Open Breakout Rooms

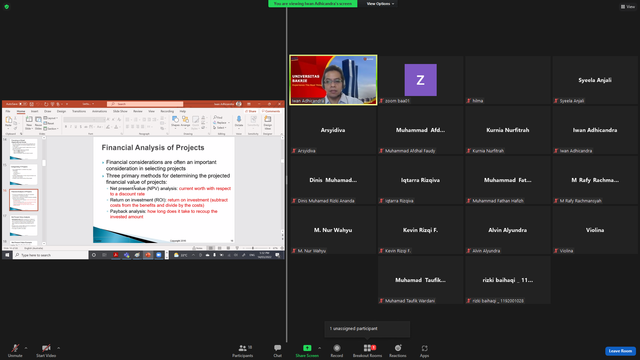367,350
